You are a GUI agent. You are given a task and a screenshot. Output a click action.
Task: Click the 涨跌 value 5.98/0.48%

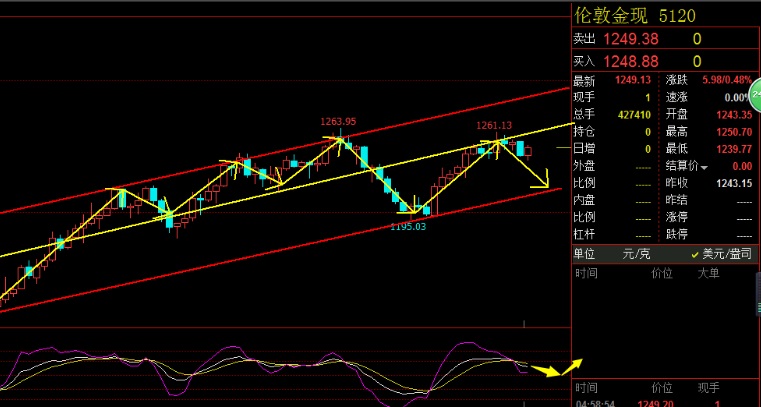[727, 80]
